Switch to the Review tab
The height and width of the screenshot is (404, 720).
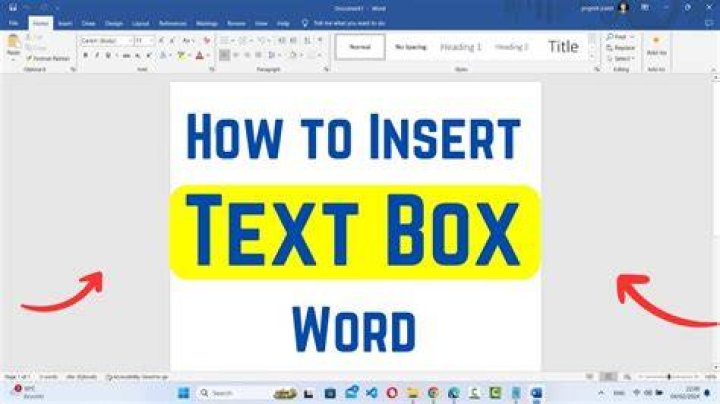(x=236, y=23)
